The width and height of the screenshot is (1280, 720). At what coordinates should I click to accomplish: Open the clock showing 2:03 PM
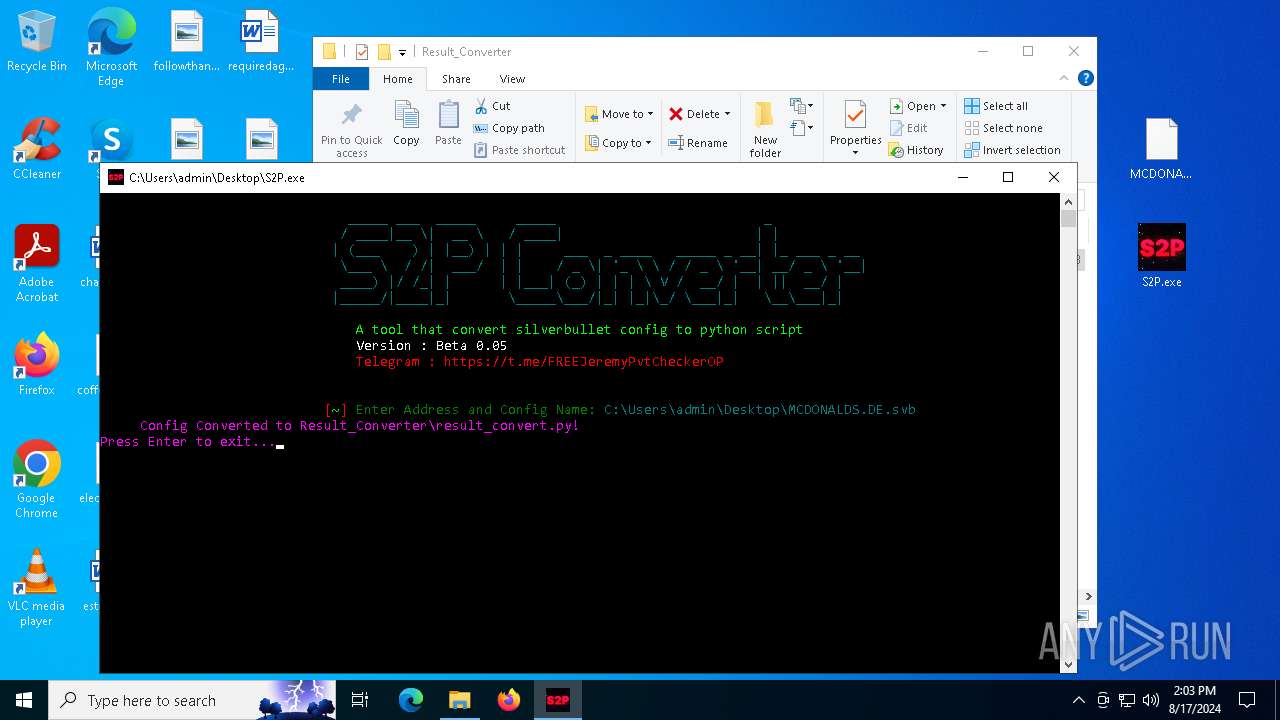click(x=1193, y=700)
